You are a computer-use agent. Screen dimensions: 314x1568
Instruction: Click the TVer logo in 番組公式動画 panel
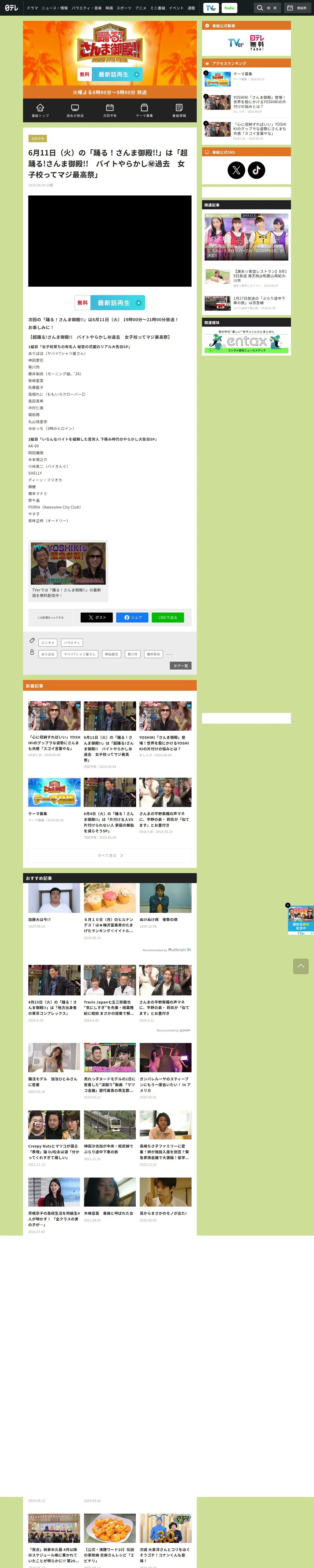[237, 43]
